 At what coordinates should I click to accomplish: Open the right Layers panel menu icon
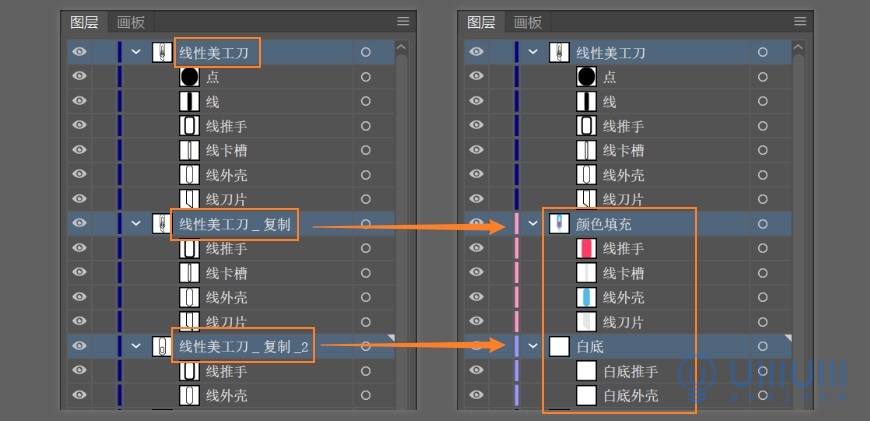tap(800, 22)
